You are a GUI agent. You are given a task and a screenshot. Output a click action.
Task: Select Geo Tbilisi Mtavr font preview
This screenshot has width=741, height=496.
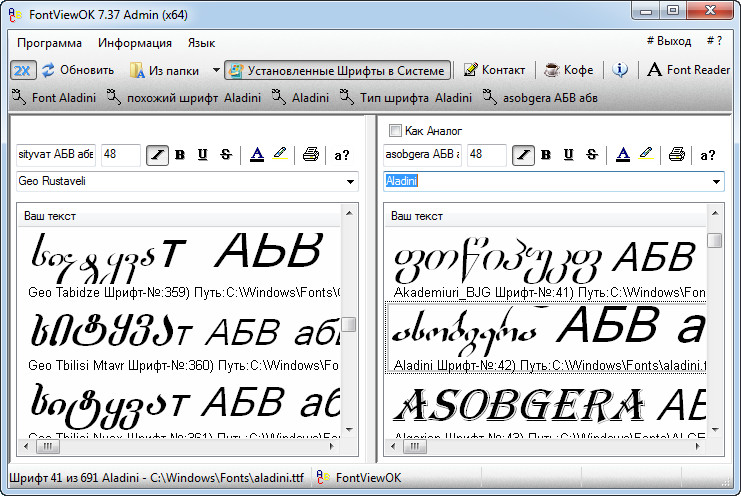coord(180,339)
